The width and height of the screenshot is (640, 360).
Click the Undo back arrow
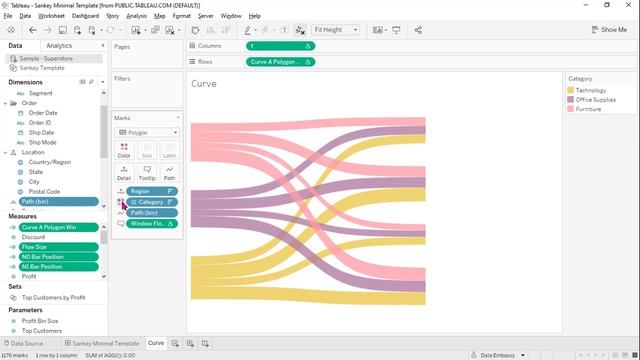(x=32, y=30)
